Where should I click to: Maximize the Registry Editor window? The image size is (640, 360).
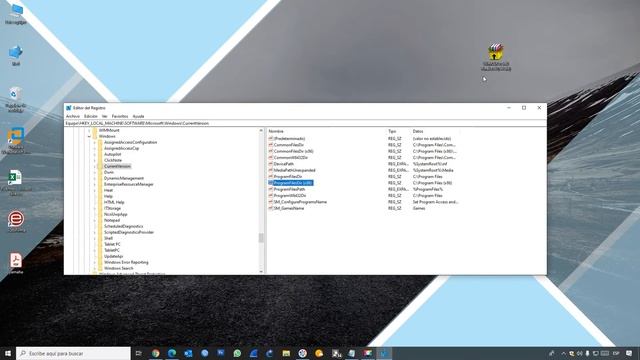pos(524,108)
